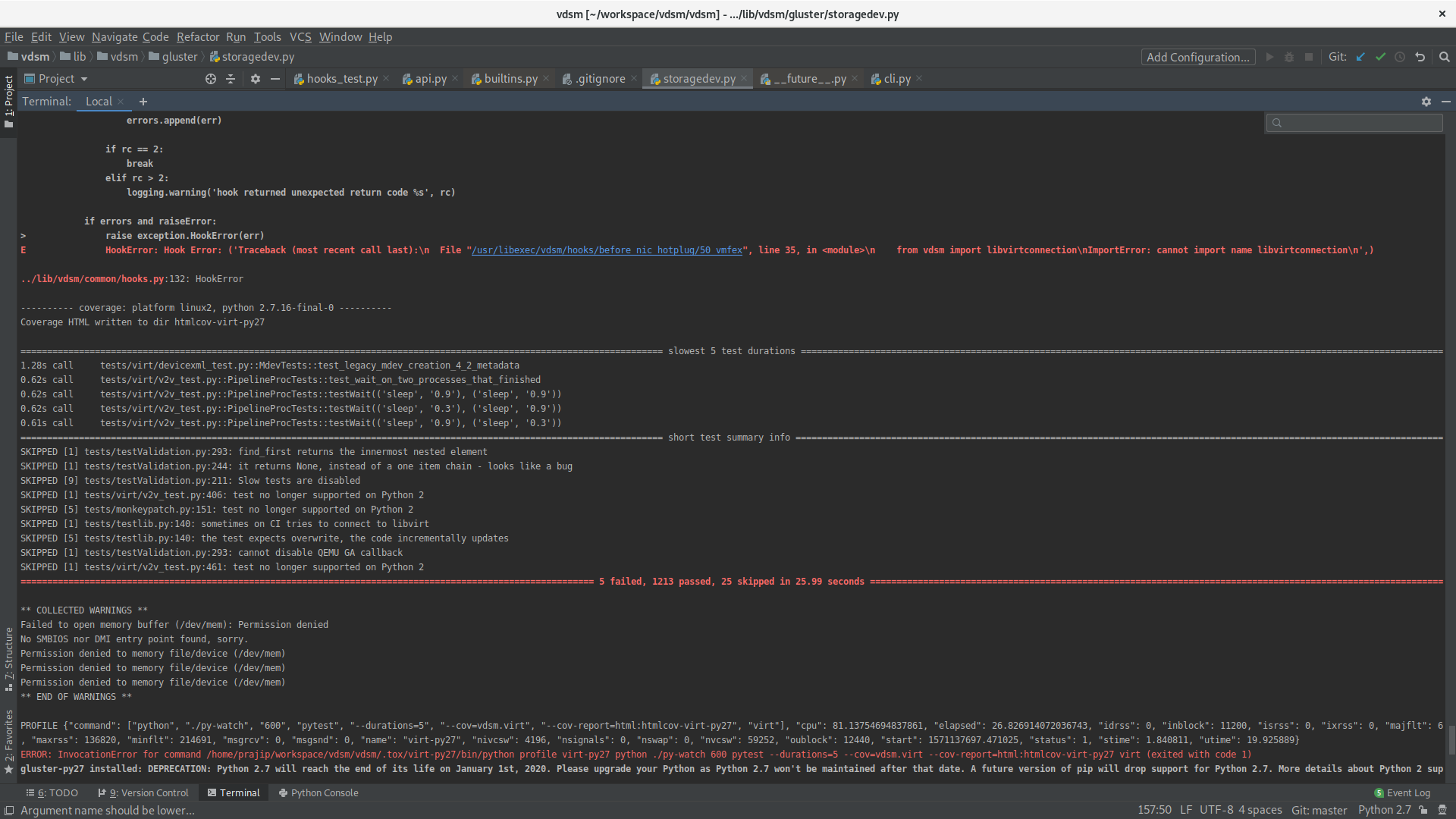Click the Git revert arrow icon
The image size is (1456, 819).
[x=1420, y=57]
